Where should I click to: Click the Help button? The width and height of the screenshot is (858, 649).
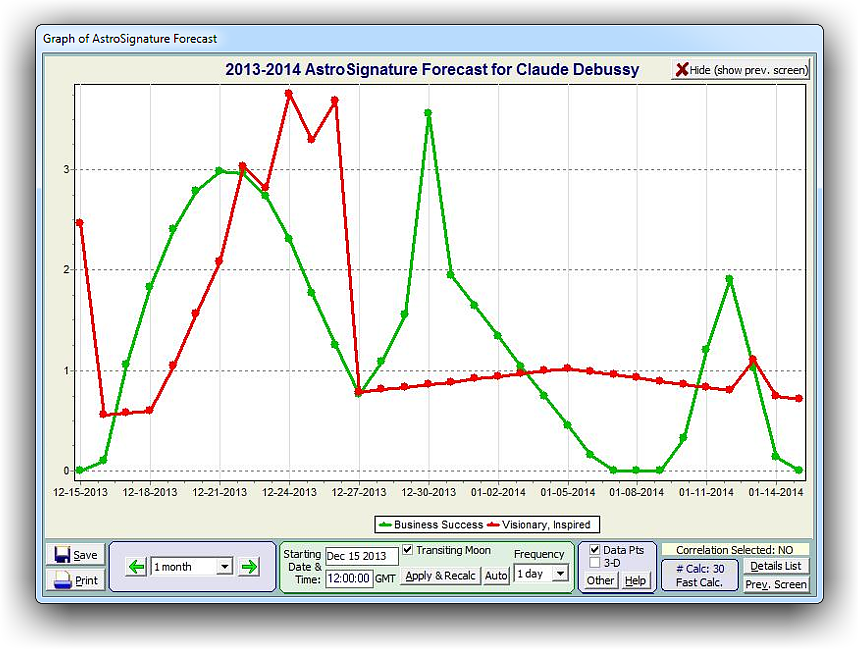click(635, 581)
